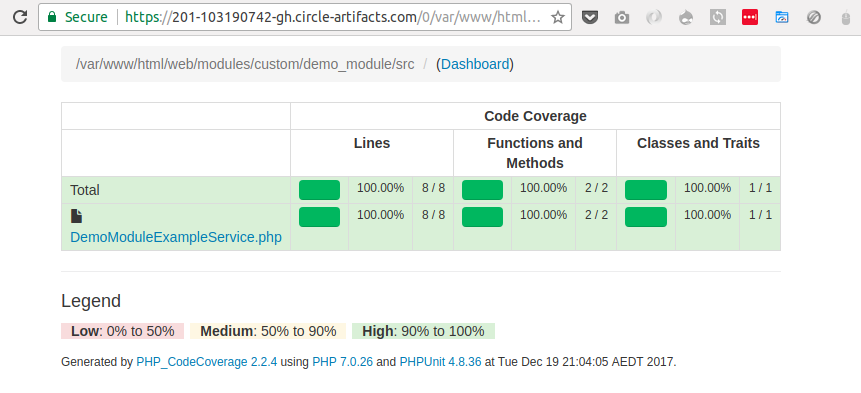861x393 pixels.
Task: Click the Medium: 50% to 90% legend swatch
Action: tap(268, 331)
